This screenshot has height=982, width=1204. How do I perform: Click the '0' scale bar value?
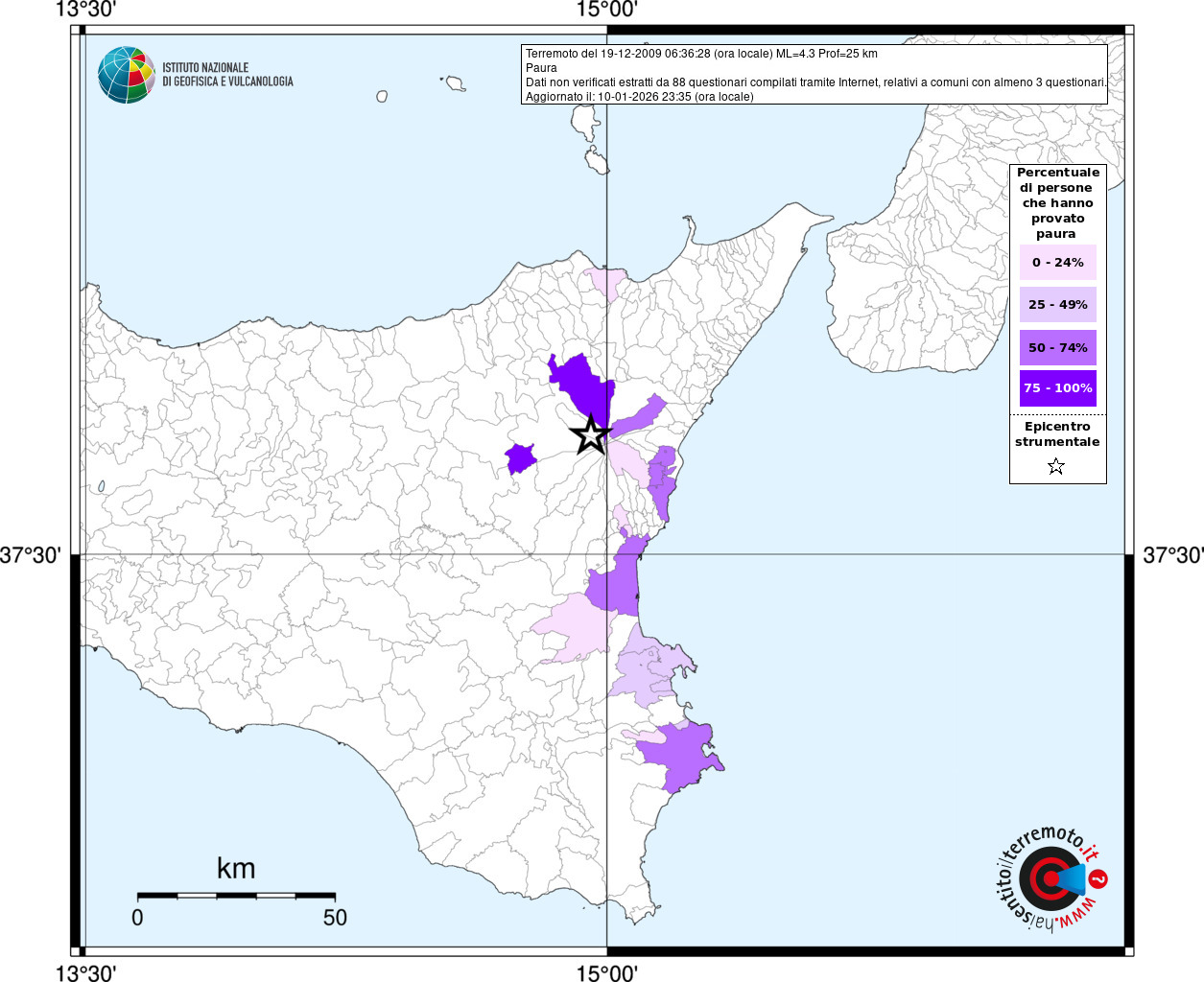137,918
